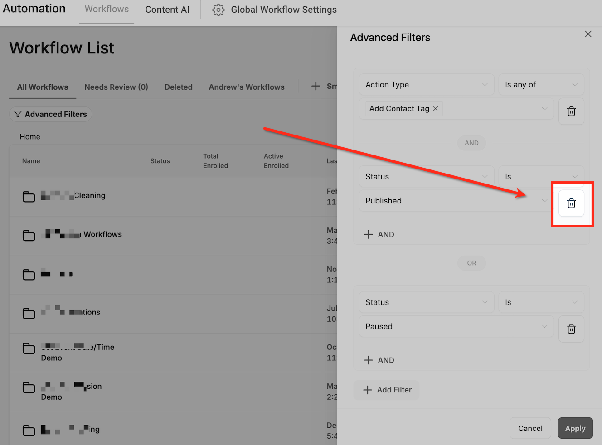Open the Cleaning folder icon
Screen dimensions: 602x445
[x=28, y=196]
